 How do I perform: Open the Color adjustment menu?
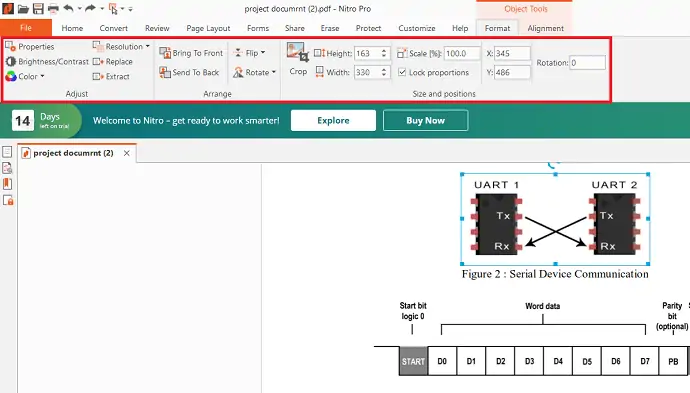tap(25, 77)
